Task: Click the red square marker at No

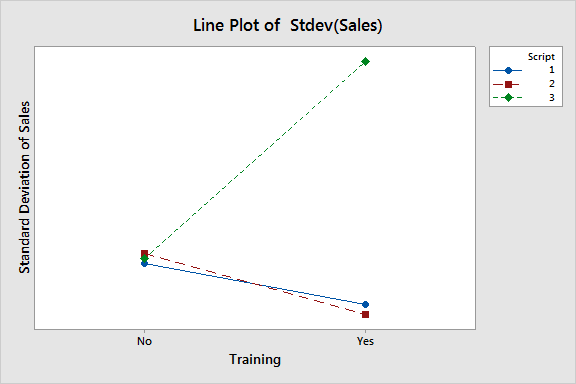Action: point(144,253)
